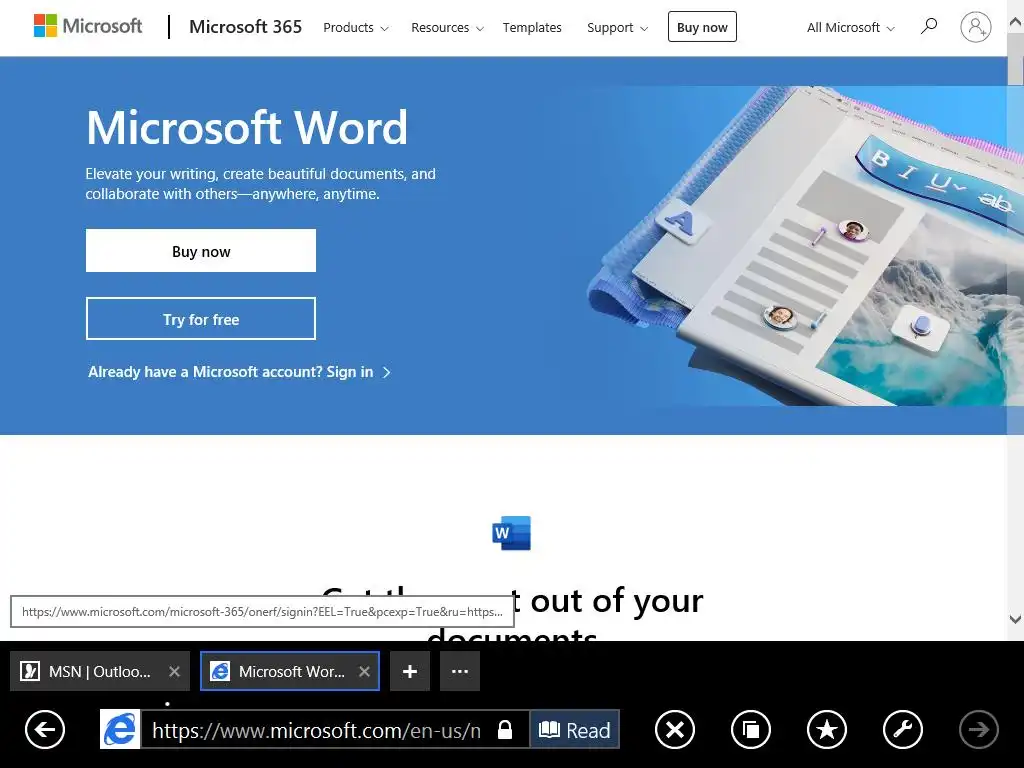
Task: Go back with the back arrow button
Action: [45, 729]
